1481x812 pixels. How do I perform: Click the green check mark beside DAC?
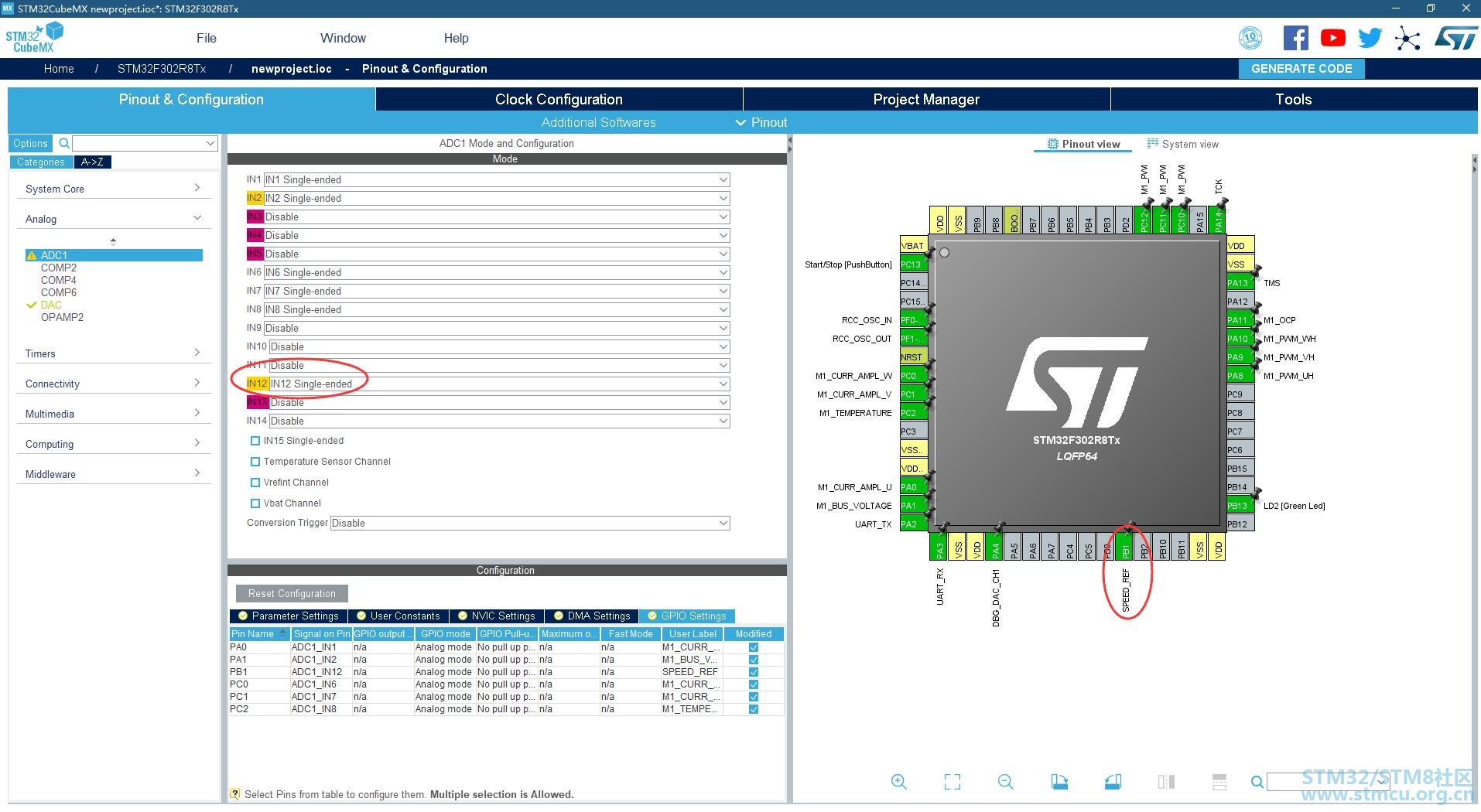pos(32,305)
